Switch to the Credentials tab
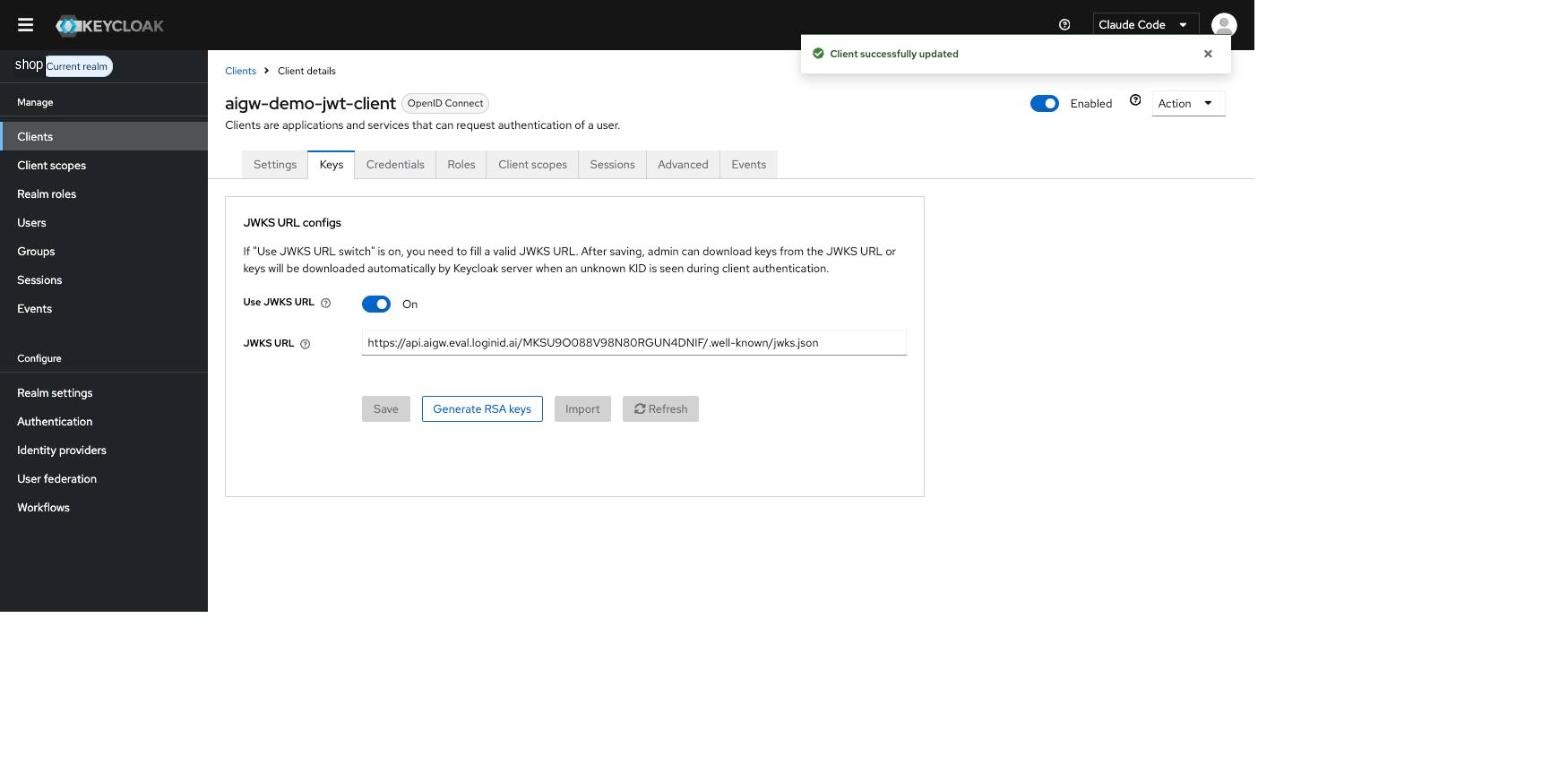Screen dimensions: 1568x764 pos(395,165)
